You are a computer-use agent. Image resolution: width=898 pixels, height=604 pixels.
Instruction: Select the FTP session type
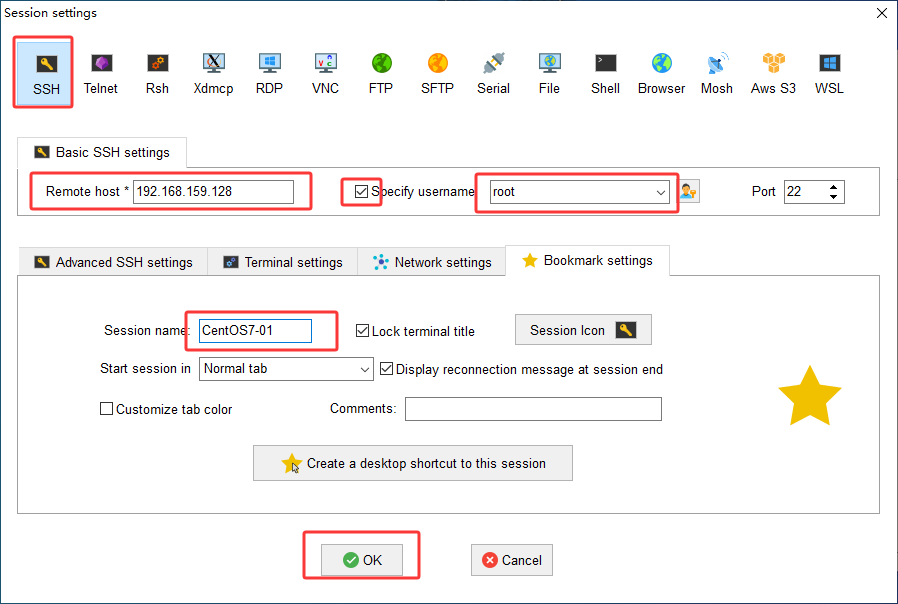click(x=381, y=74)
